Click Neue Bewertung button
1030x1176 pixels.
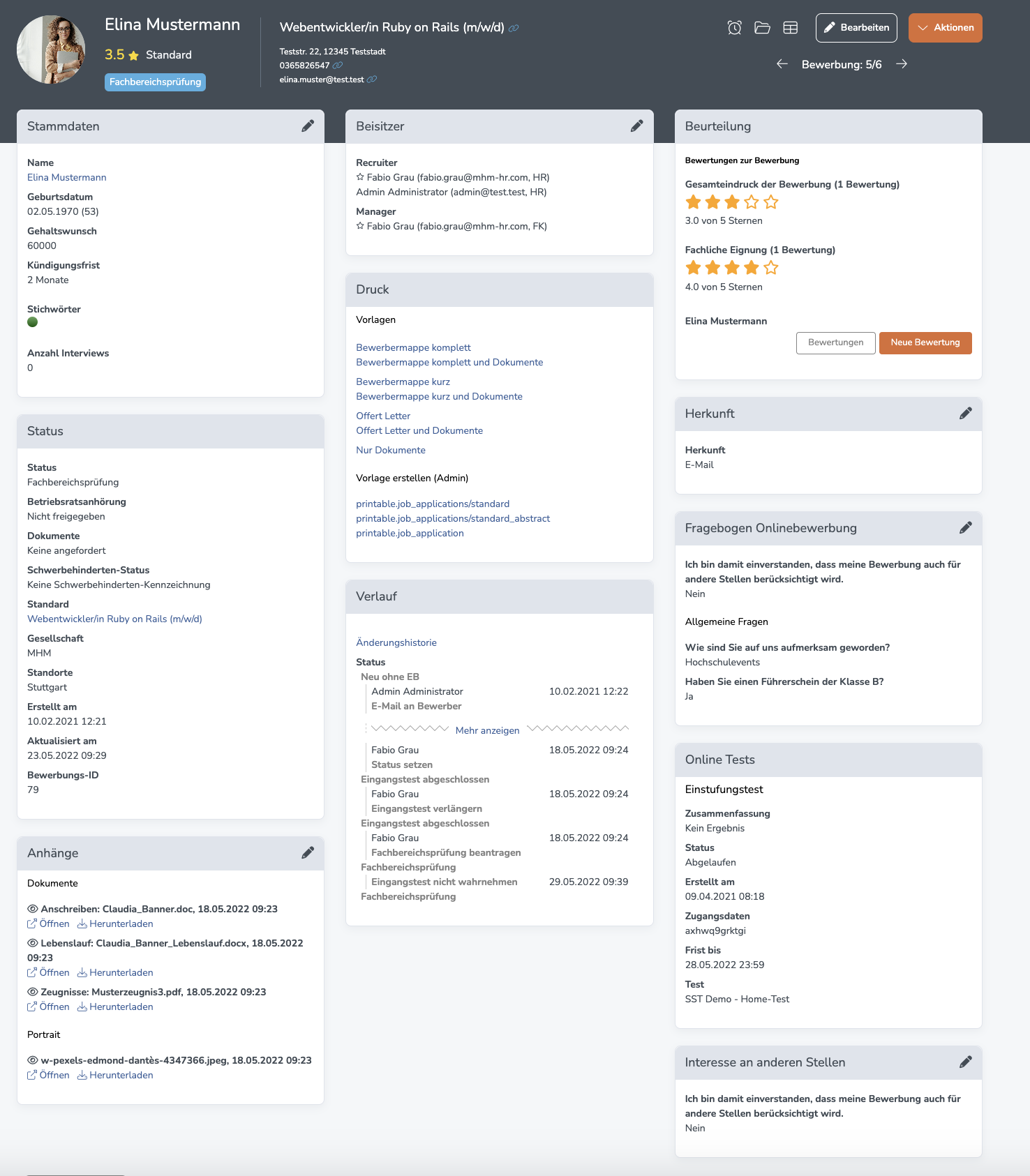coord(925,342)
